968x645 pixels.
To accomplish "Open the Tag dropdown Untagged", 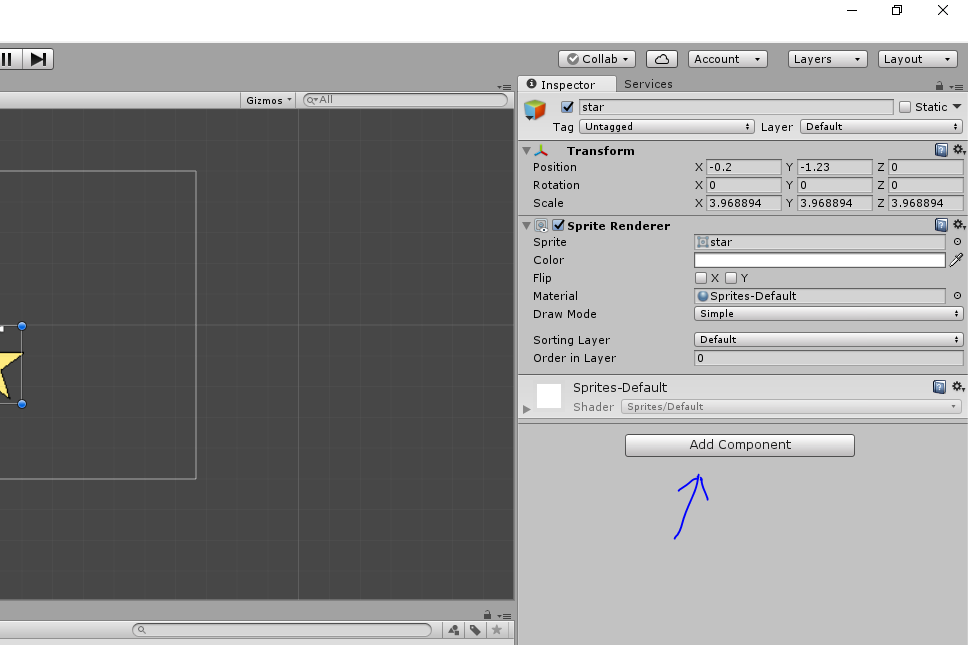I will [x=667, y=127].
